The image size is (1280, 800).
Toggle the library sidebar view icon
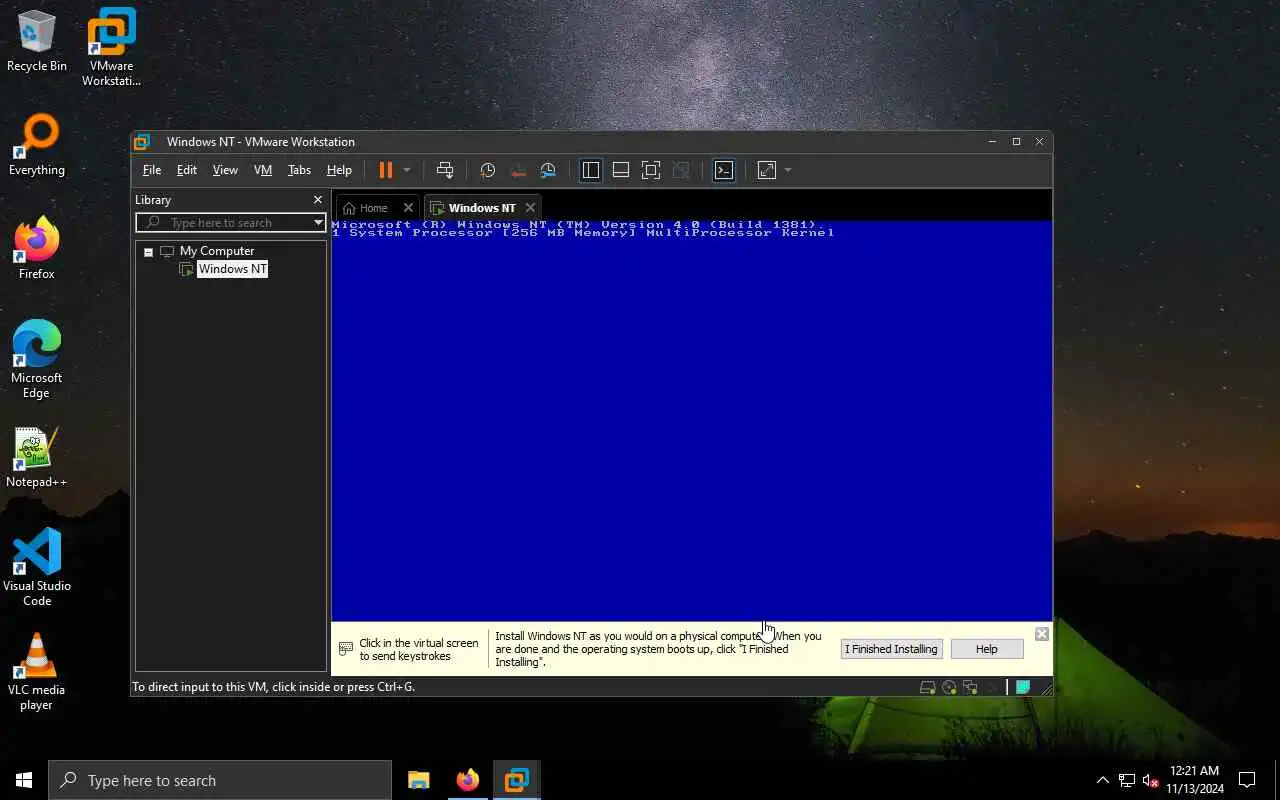click(591, 170)
